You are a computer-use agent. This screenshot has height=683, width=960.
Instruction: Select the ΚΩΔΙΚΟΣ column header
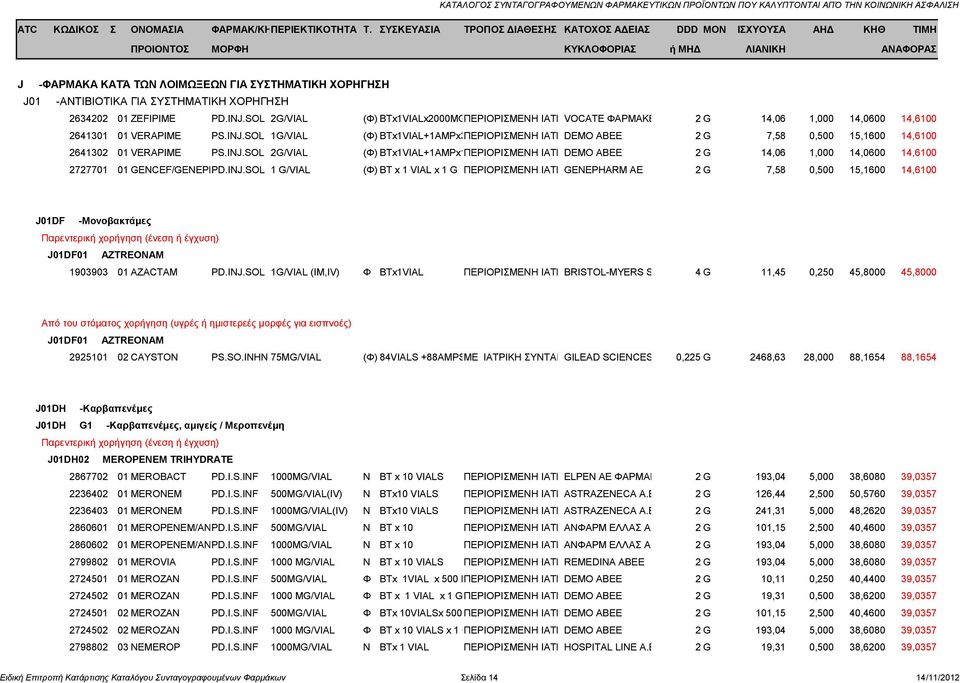[76, 29]
